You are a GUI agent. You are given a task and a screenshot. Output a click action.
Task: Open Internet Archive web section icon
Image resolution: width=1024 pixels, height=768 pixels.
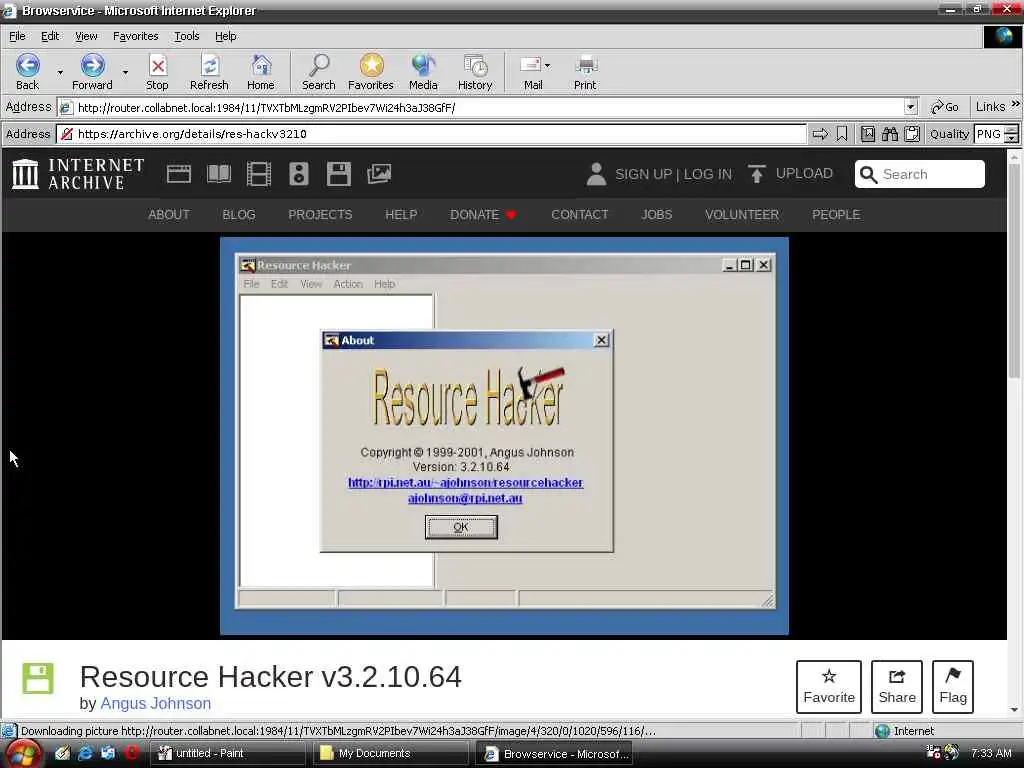click(179, 174)
